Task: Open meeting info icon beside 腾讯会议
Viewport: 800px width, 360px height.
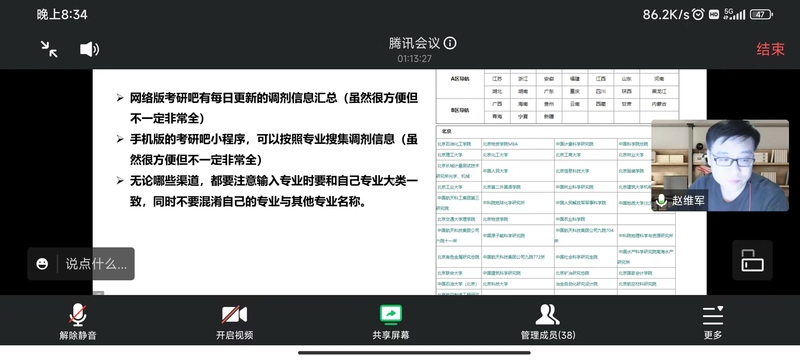Action: pyautogui.click(x=449, y=43)
